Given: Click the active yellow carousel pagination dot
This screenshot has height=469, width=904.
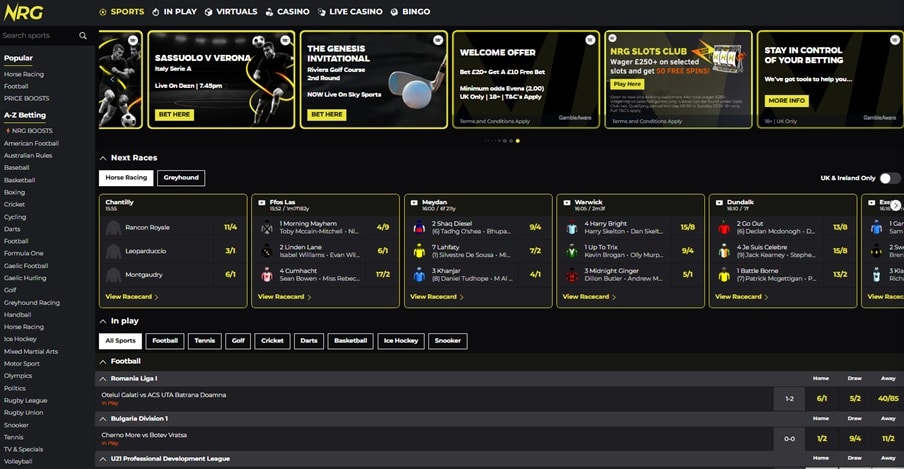Looking at the screenshot, I should point(518,141).
